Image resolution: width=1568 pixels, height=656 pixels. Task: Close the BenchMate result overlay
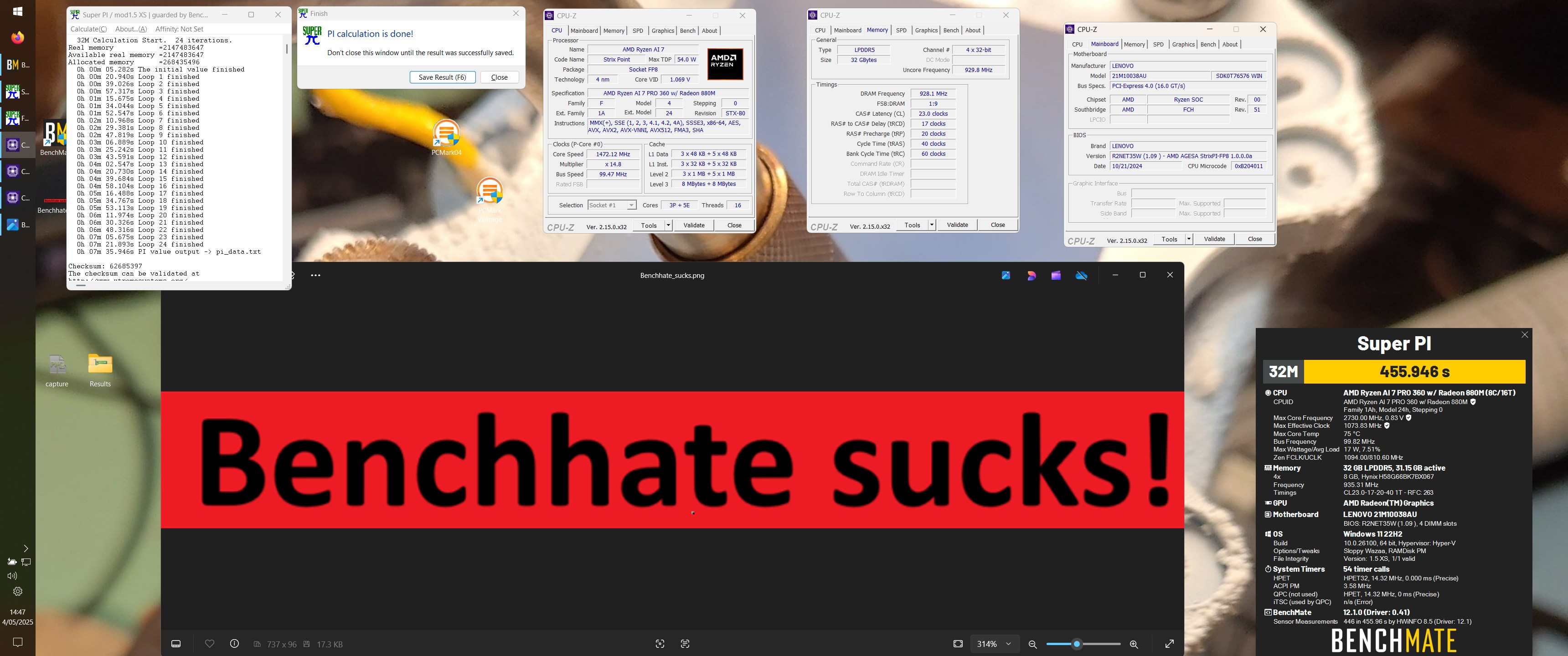(1525, 335)
